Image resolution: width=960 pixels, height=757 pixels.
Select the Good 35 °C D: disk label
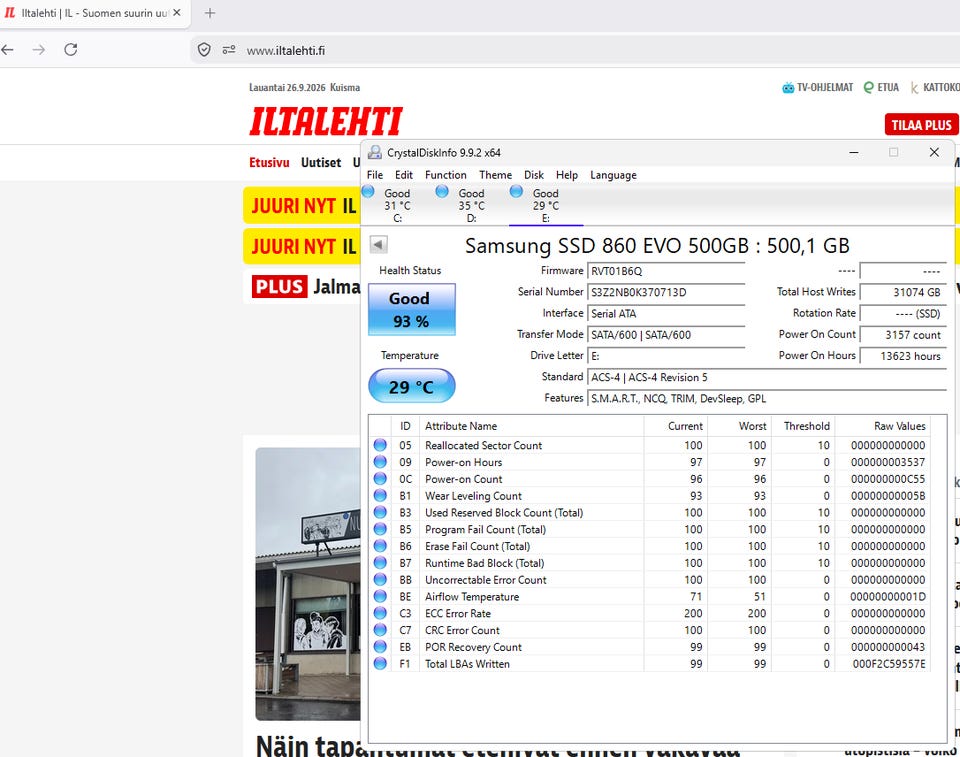[x=471, y=205]
